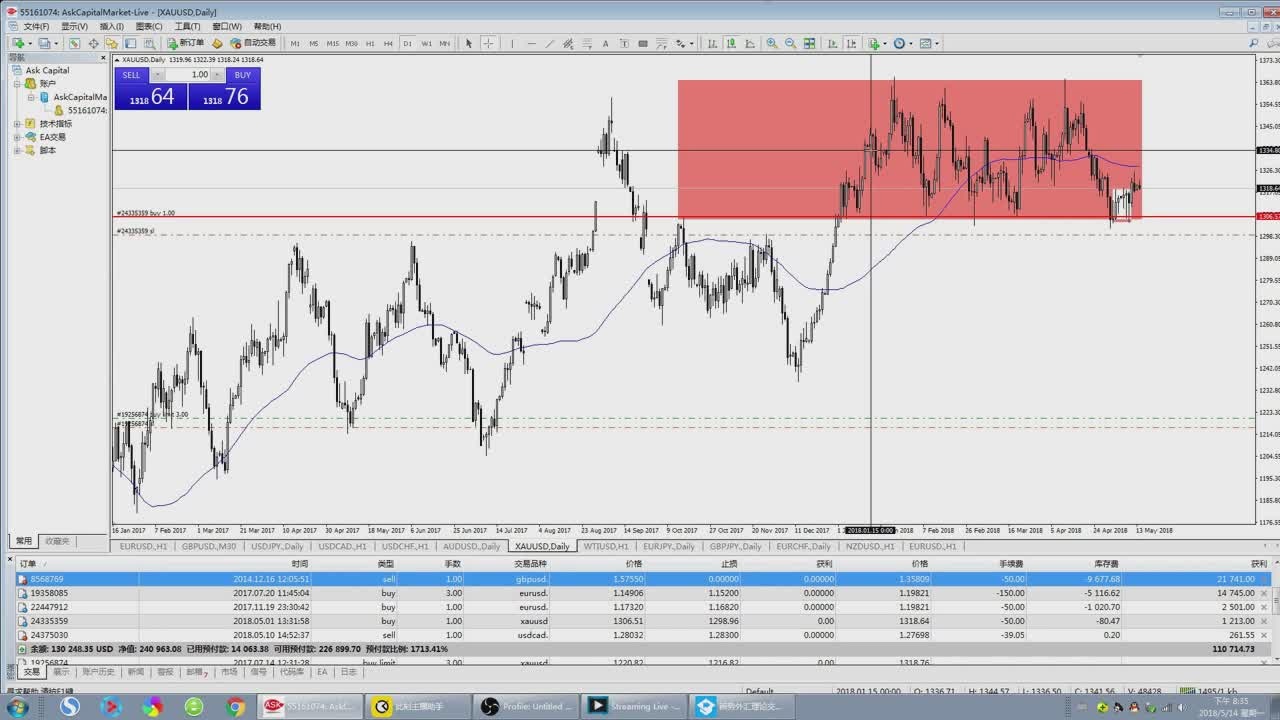Open the 工具(T) menu

click(x=187, y=27)
